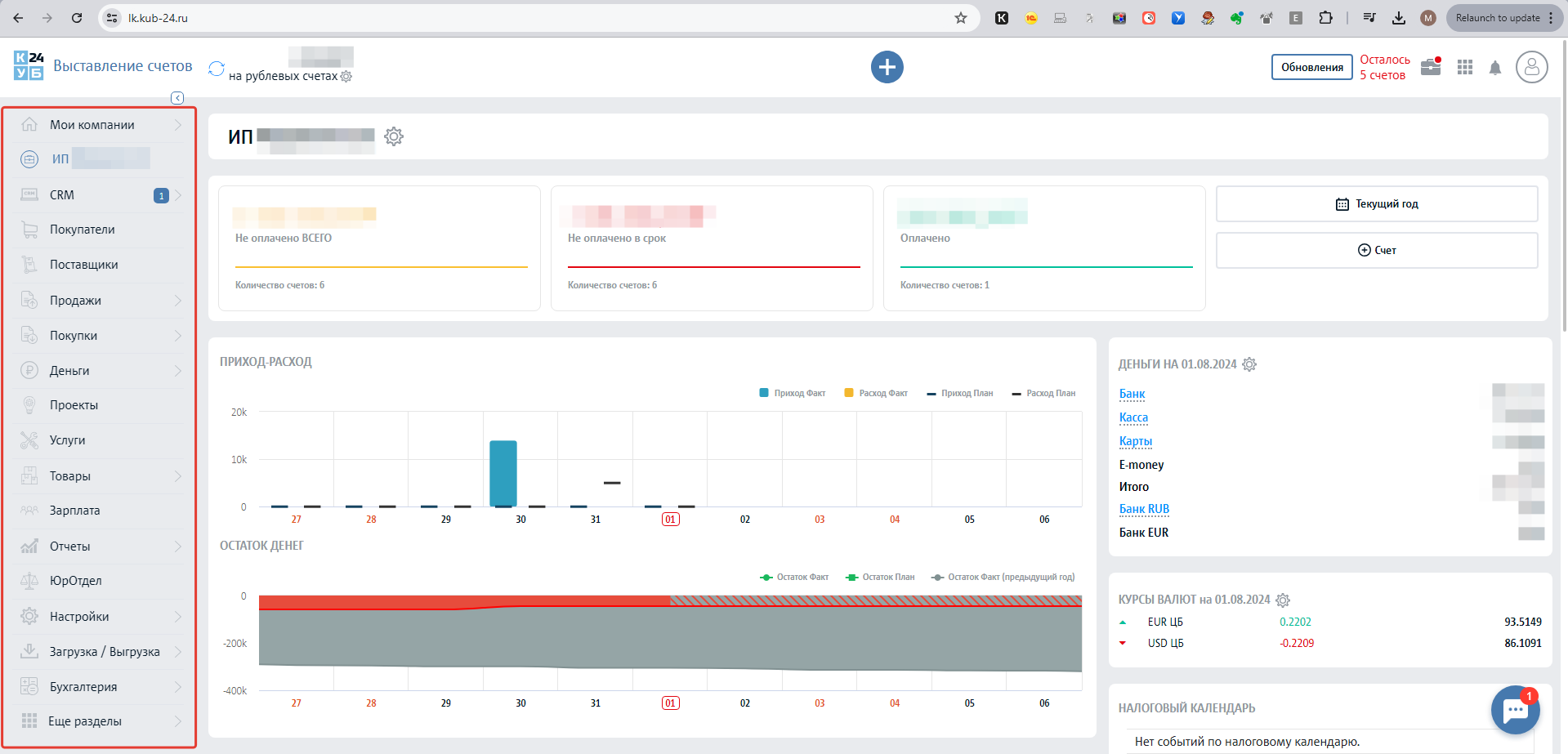Click the Бухгалтерия calculator icon
1568x754 pixels.
(x=29, y=686)
